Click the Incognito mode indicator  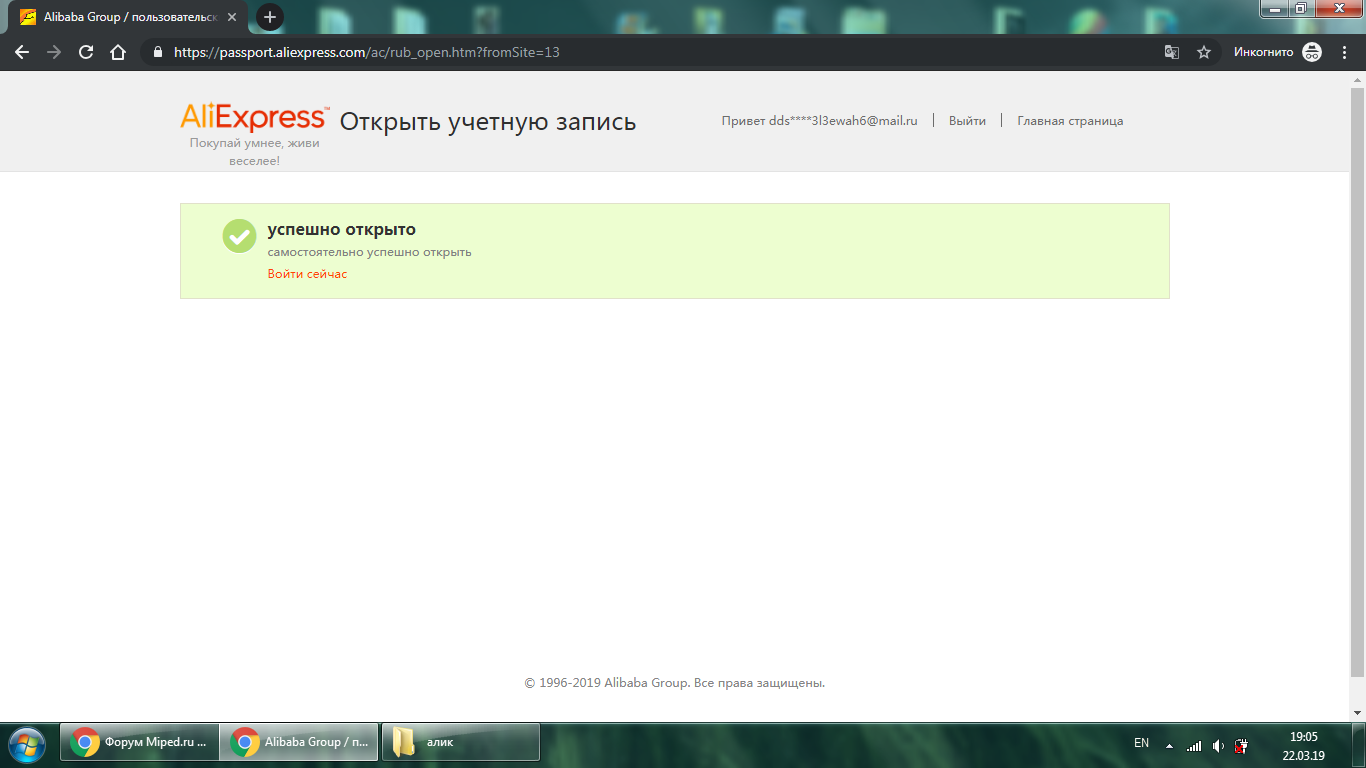point(1278,52)
